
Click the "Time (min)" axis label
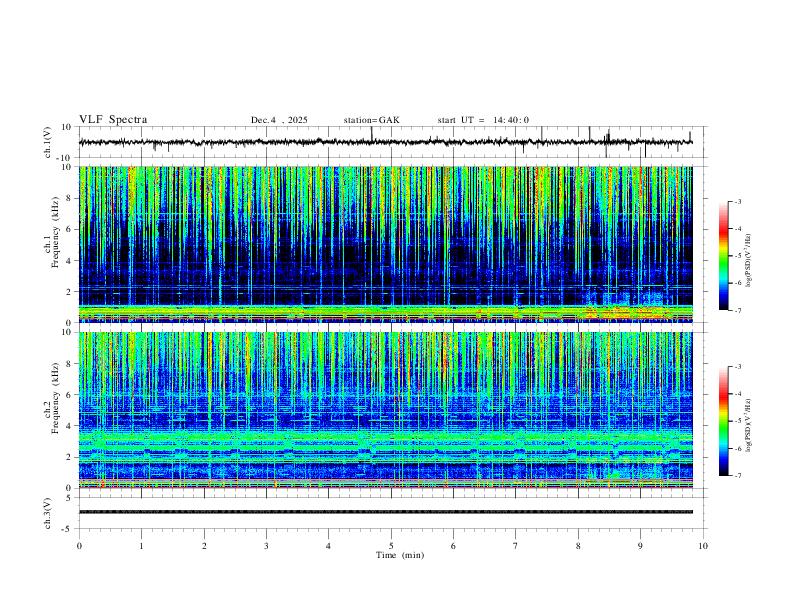click(400, 555)
